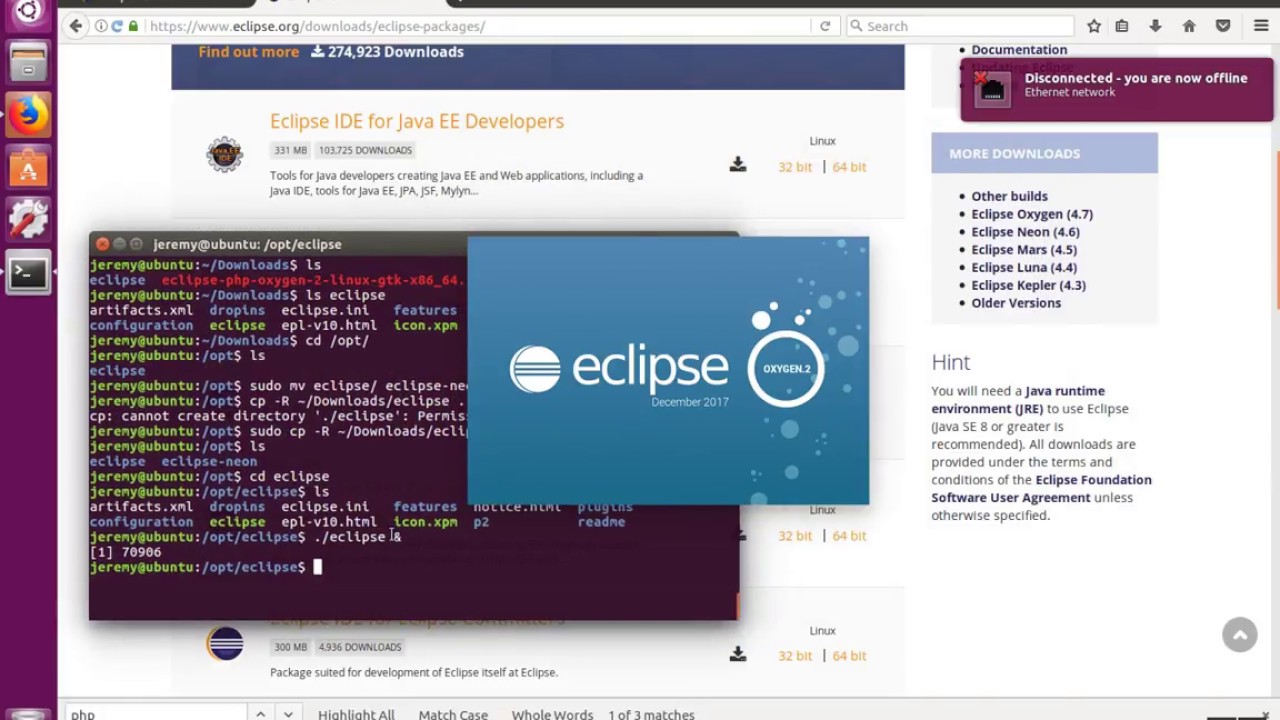Click the '4,936 DOWNLOADS' badge

[359, 647]
